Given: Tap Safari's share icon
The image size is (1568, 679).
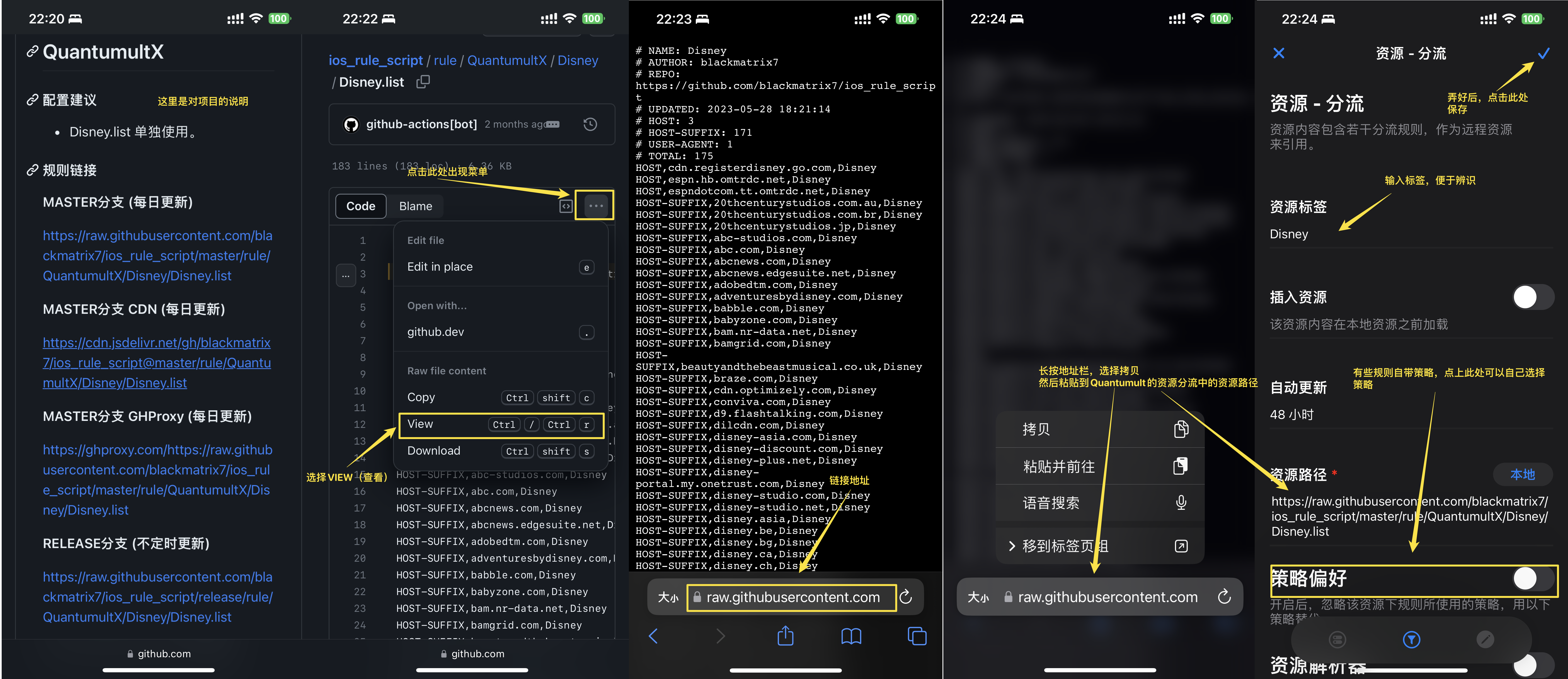Looking at the screenshot, I should pos(785,635).
